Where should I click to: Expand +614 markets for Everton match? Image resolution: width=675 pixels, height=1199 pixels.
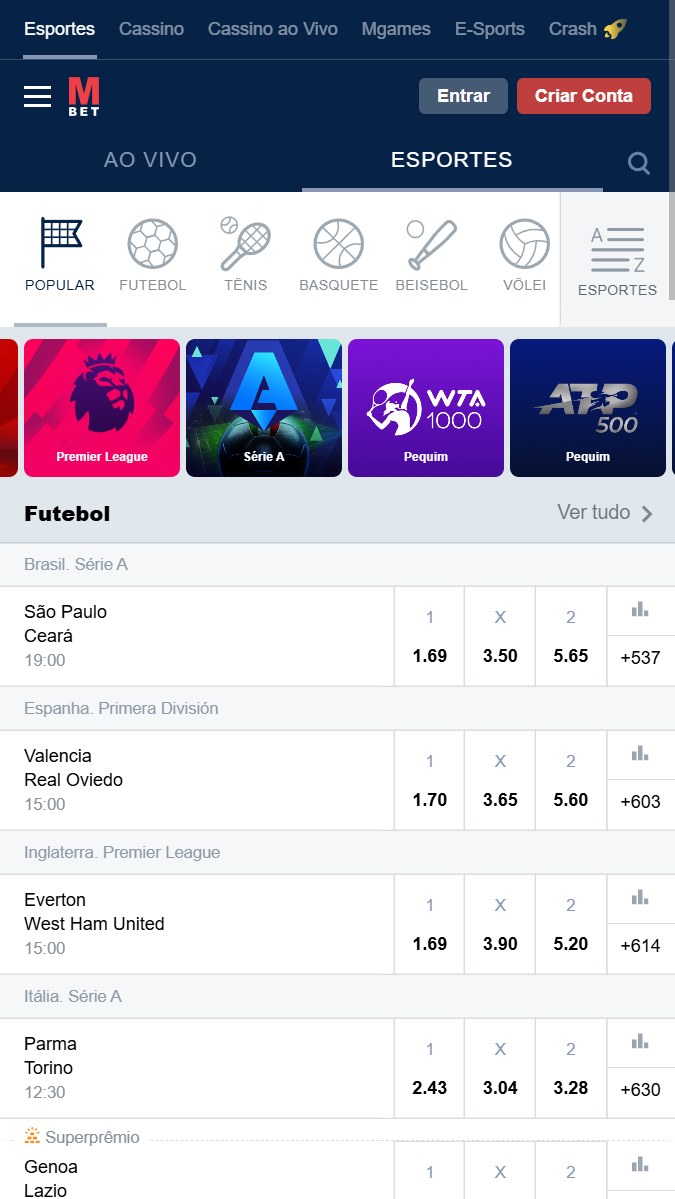click(640, 945)
